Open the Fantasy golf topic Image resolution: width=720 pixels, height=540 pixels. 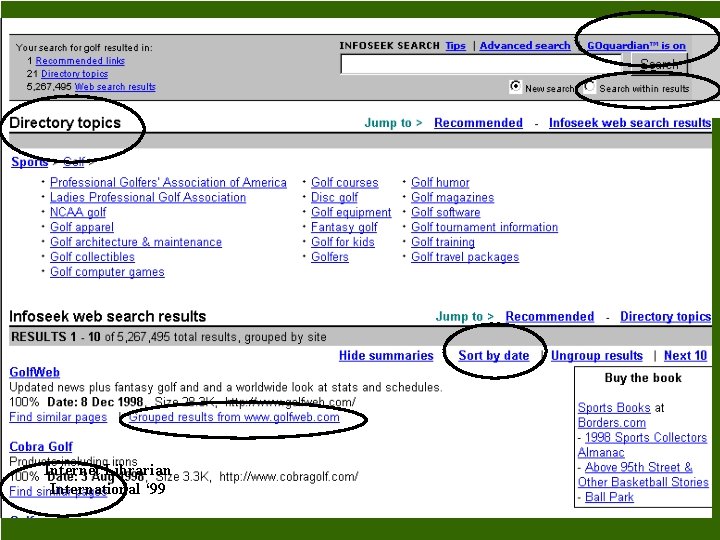344,227
